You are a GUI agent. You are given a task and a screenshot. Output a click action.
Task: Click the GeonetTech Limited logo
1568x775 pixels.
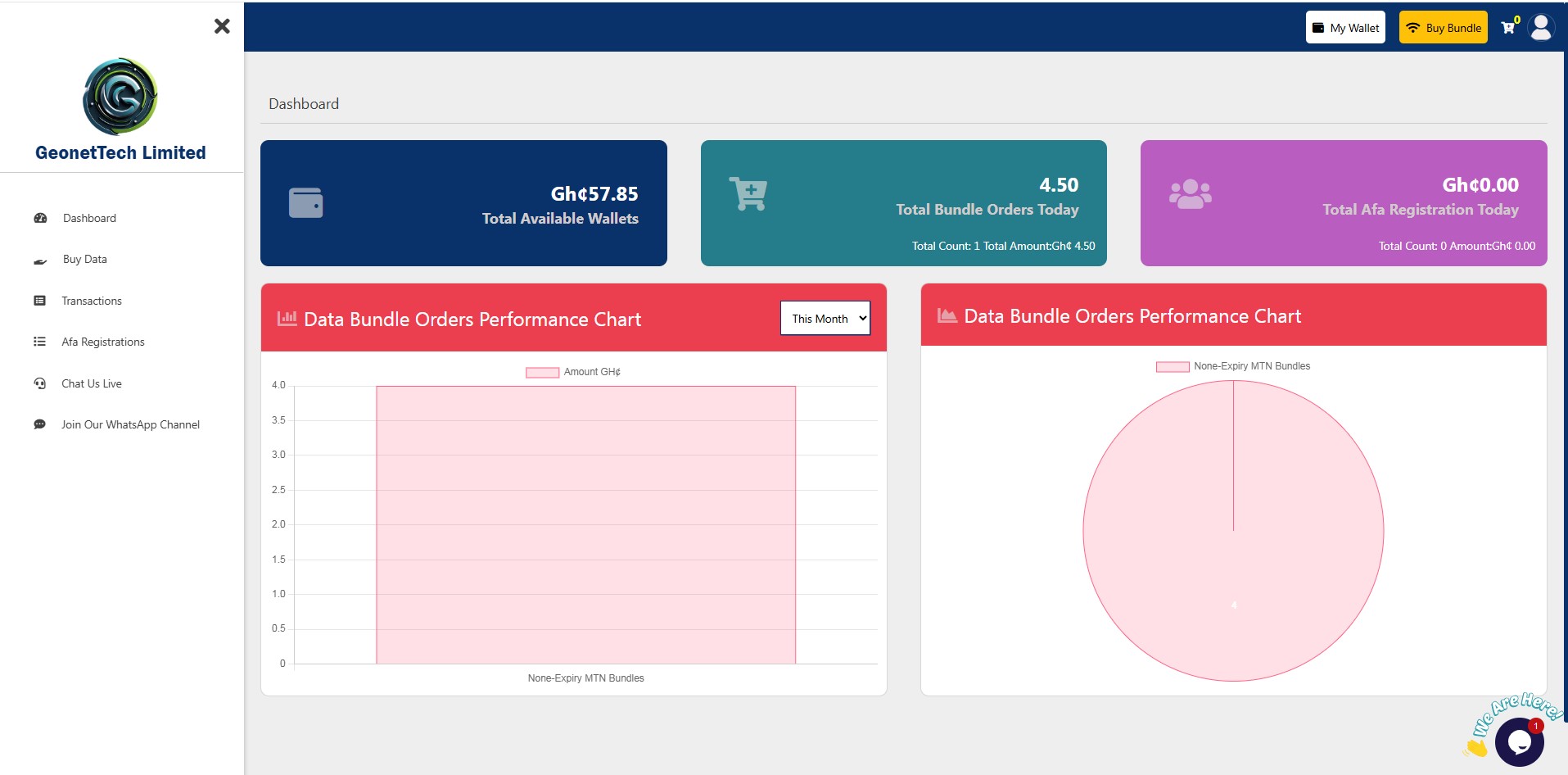click(120, 97)
